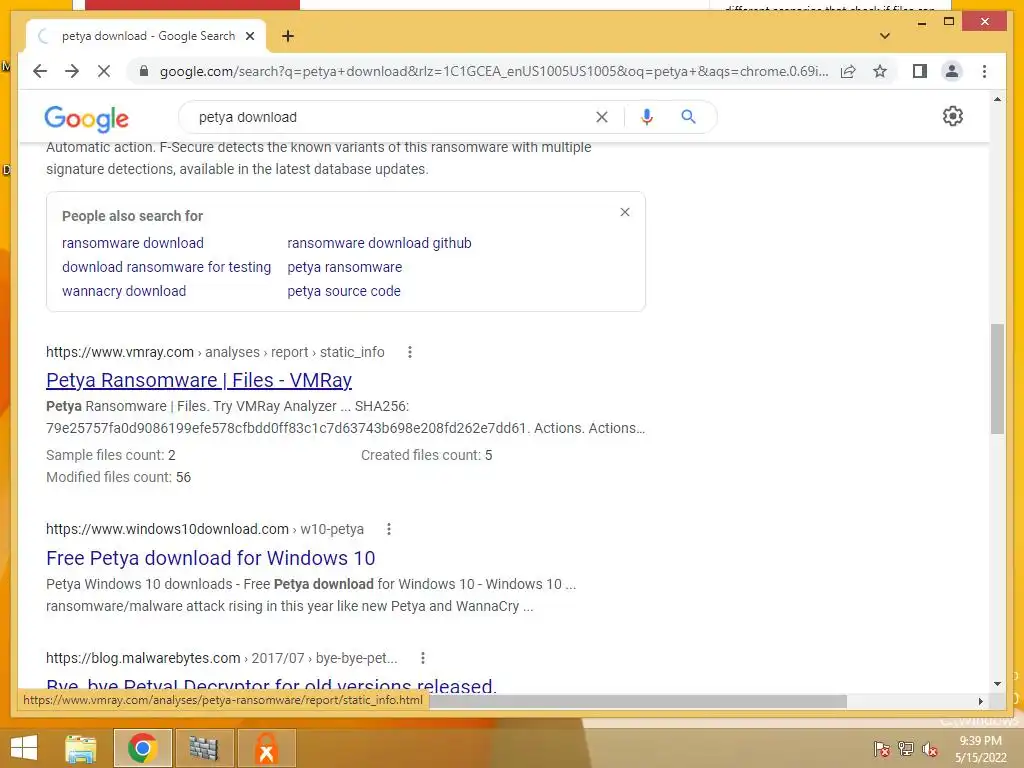Image resolution: width=1024 pixels, height=768 pixels.
Task: Open more options for the malwarebytes result
Action: 423,658
